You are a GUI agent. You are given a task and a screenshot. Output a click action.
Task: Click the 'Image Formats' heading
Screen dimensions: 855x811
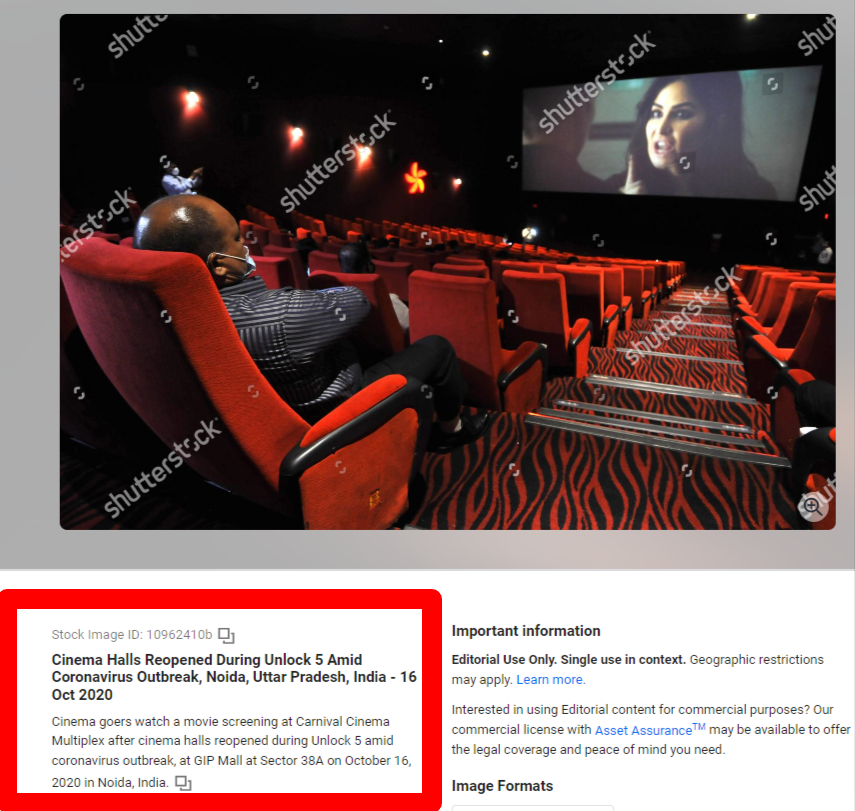click(x=502, y=786)
